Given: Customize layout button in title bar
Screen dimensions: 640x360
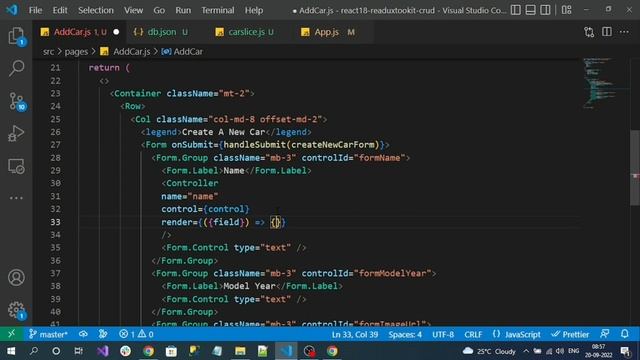Looking at the screenshot, I should [567, 10].
